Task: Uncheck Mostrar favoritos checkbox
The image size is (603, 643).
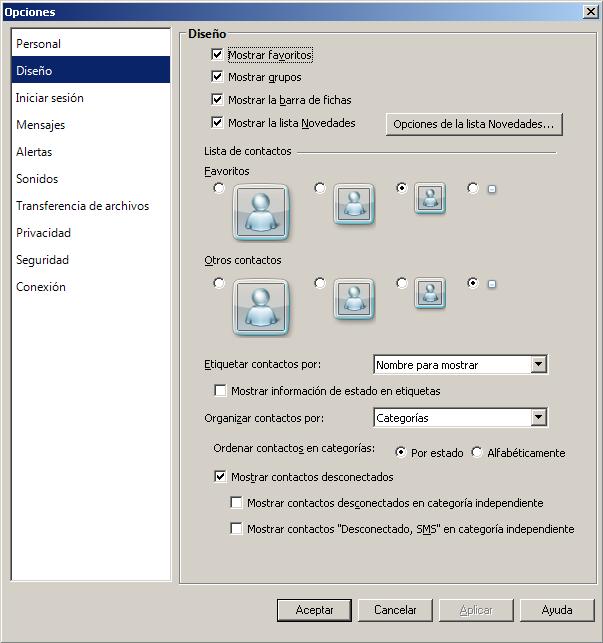Action: (218, 55)
